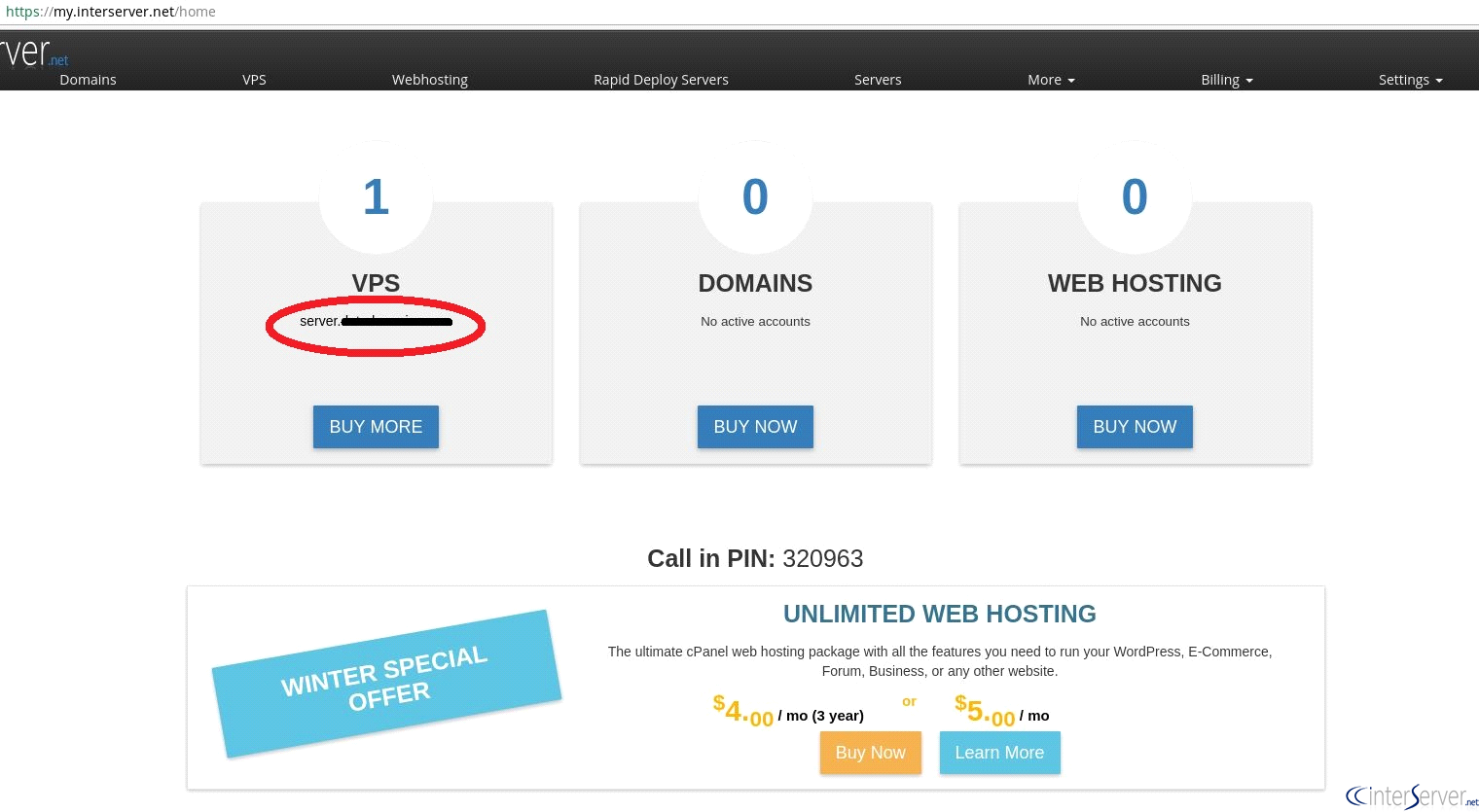Open the Servers navigation item

[x=878, y=80]
